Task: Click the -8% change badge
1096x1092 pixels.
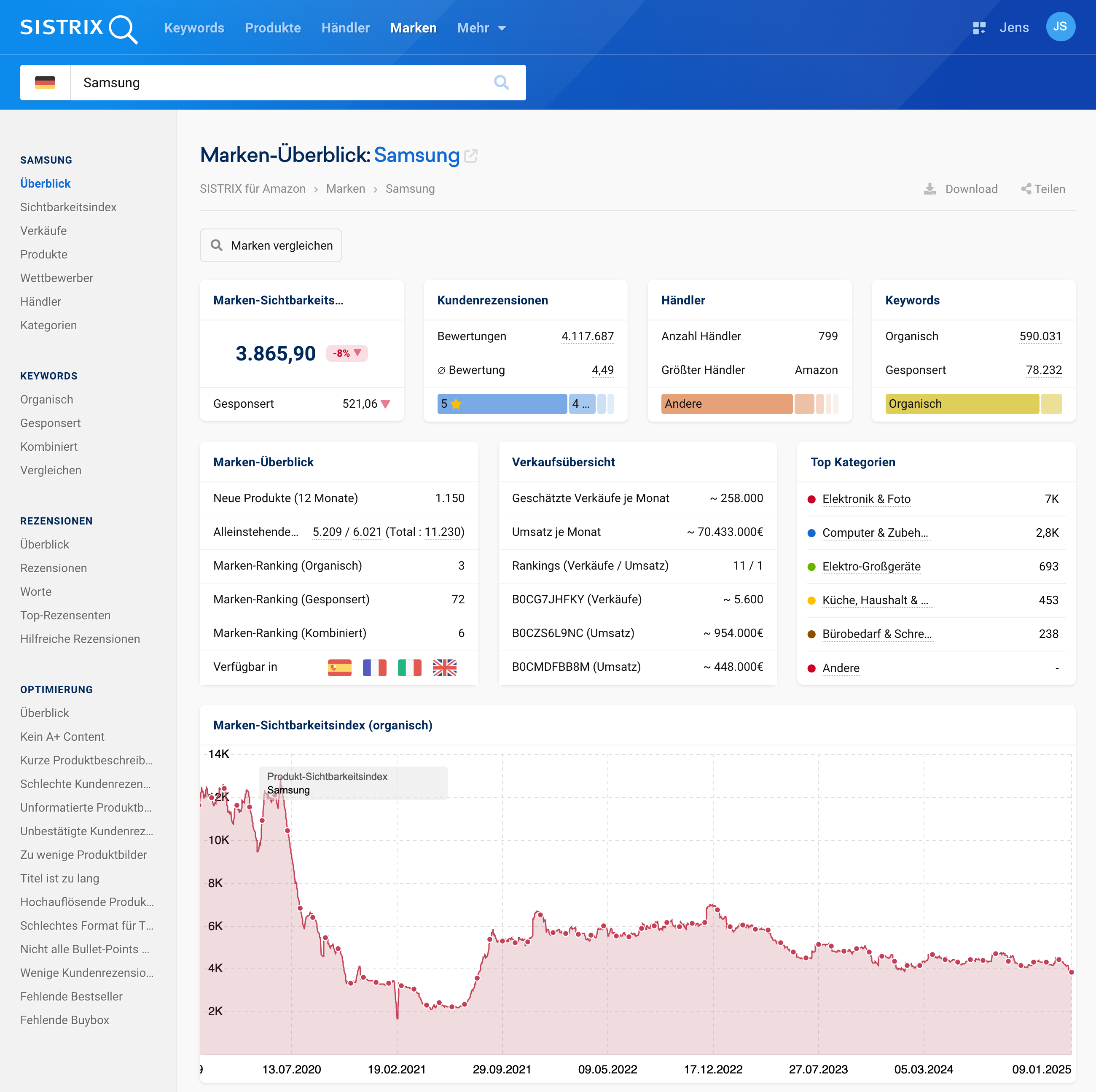Action: pos(347,353)
